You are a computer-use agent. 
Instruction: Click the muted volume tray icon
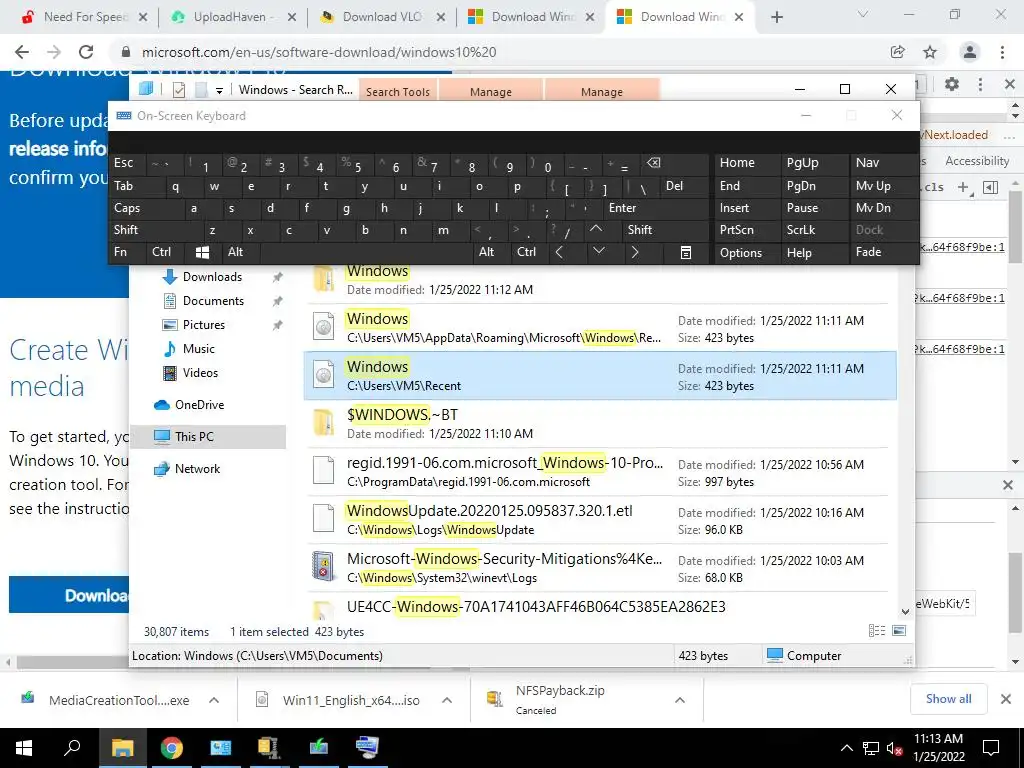tap(893, 749)
